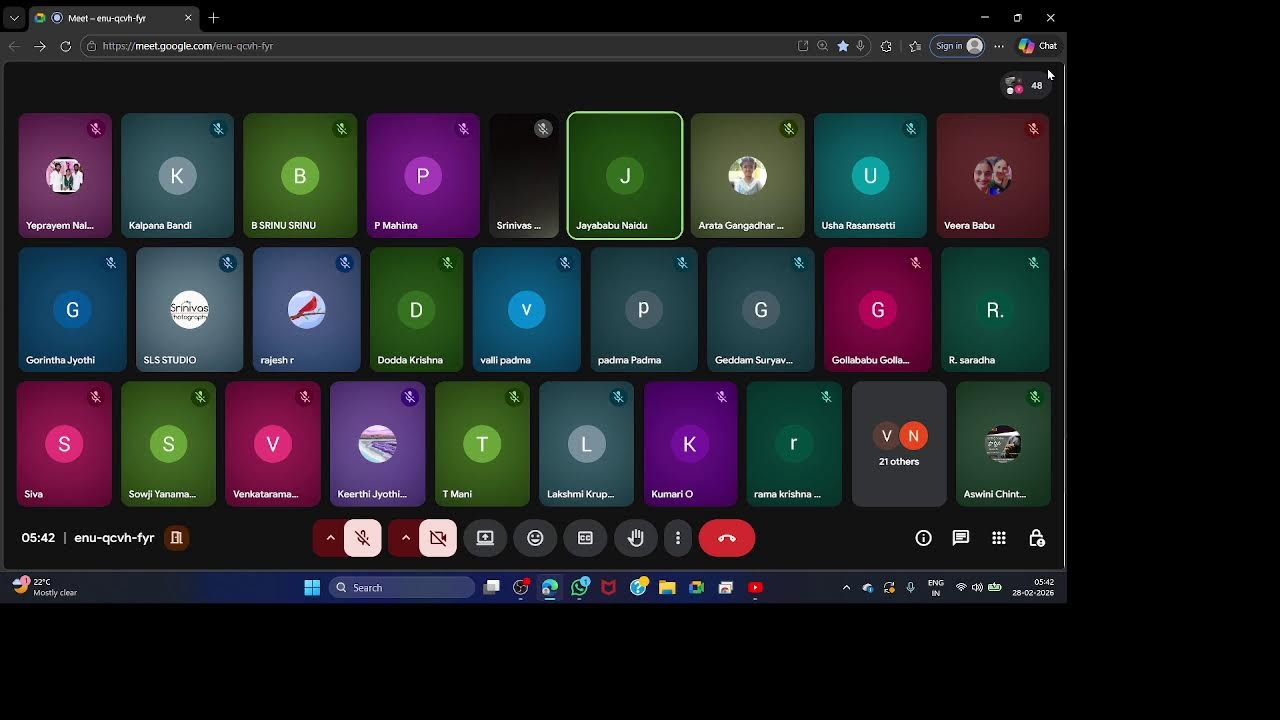Viewport: 1280px width, 720px height.
Task: Click the taskbar Search box
Action: coord(402,588)
